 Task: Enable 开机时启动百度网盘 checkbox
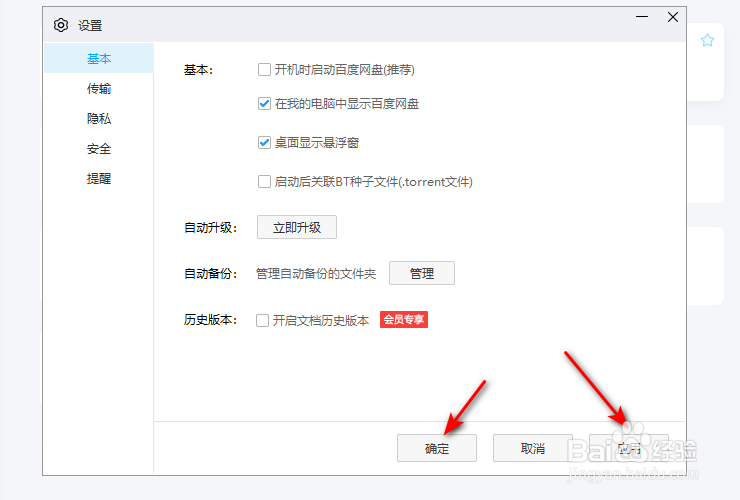point(264,70)
